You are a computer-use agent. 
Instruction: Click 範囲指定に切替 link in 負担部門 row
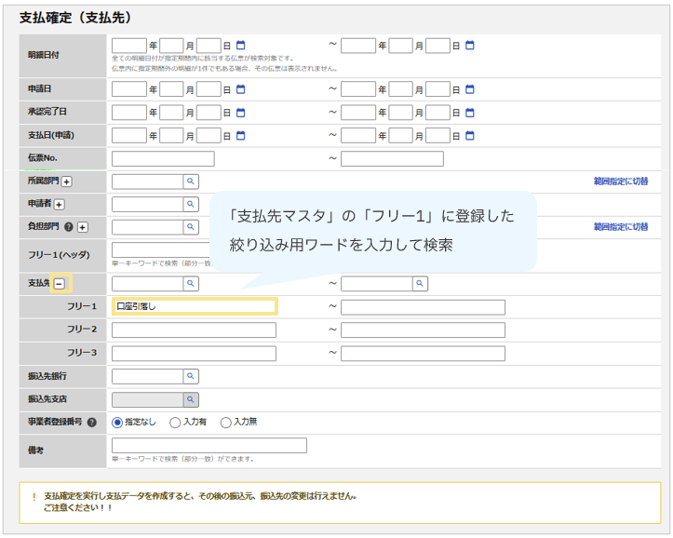click(621, 227)
